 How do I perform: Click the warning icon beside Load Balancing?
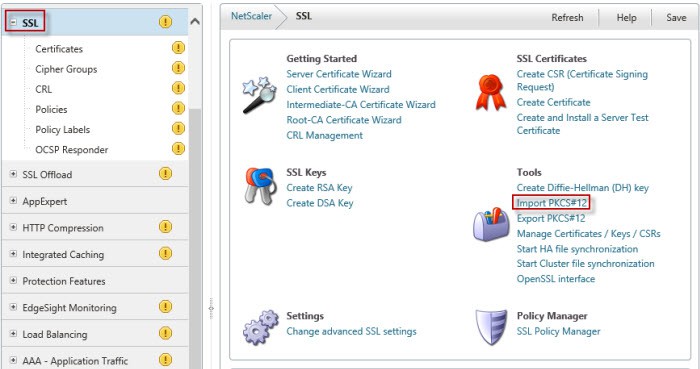(x=165, y=333)
